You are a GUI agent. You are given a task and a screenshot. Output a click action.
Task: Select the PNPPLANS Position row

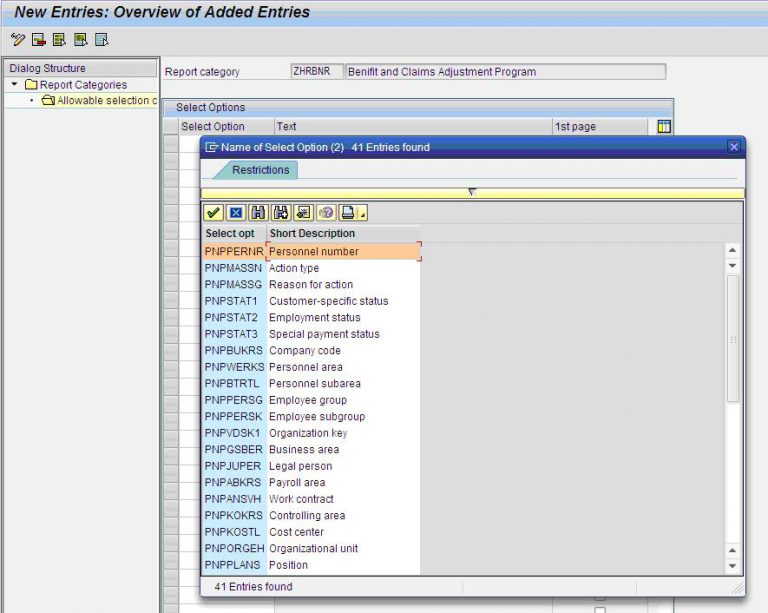312,565
